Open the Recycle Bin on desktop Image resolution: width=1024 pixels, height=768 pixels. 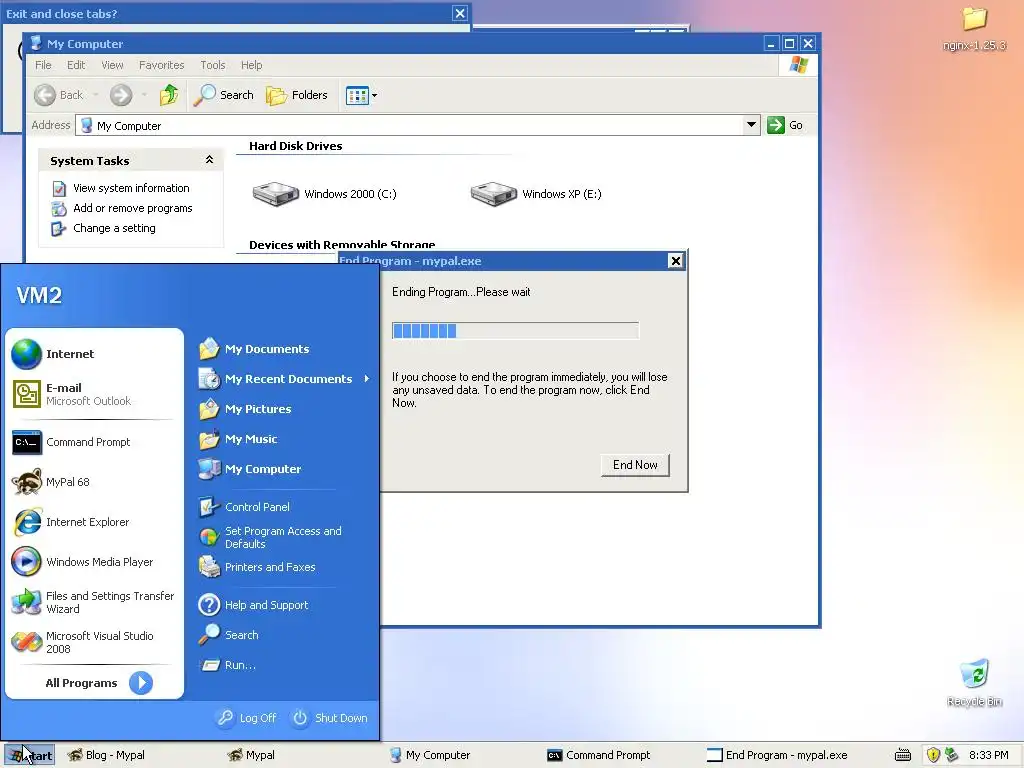pos(974,682)
